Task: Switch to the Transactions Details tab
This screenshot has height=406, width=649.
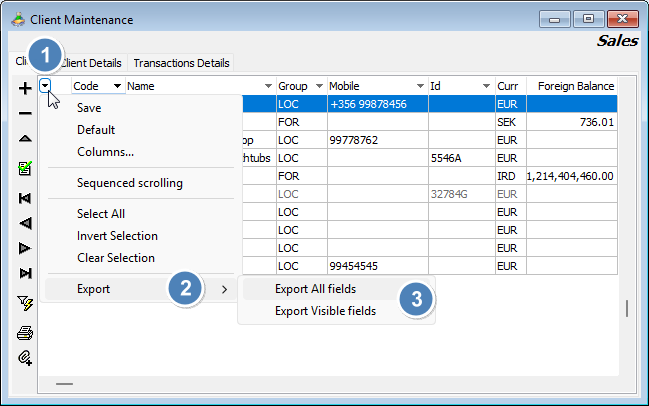Action: coord(181,63)
